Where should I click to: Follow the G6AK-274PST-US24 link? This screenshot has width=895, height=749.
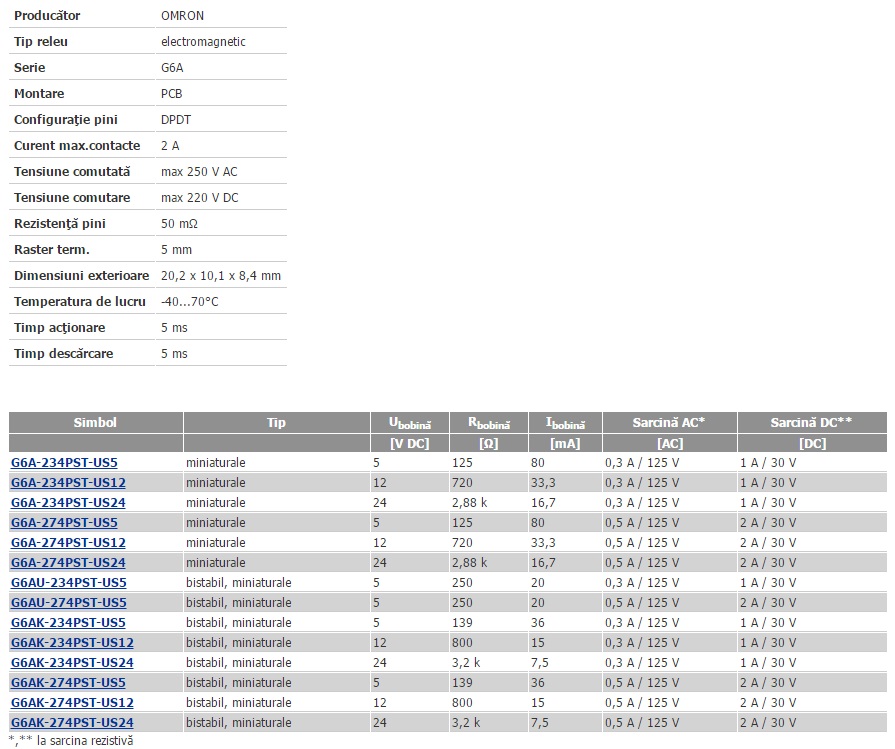pos(71,723)
